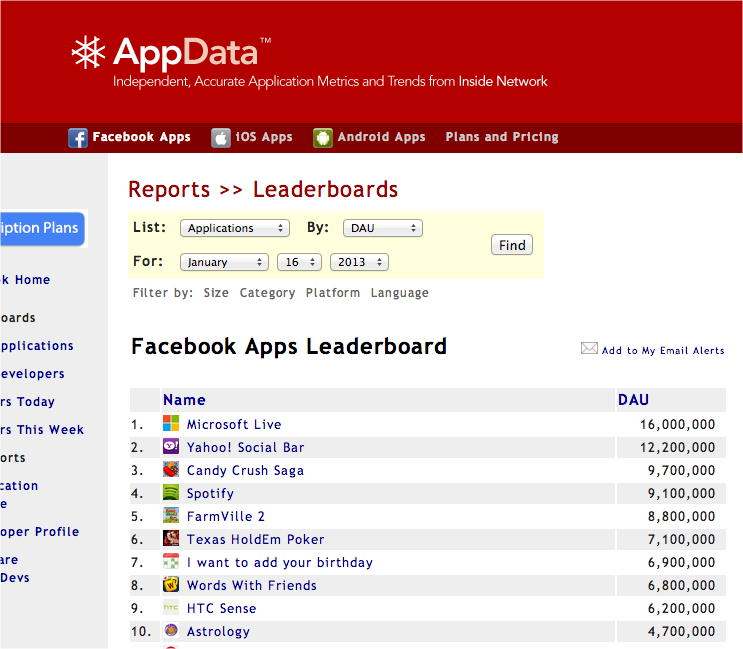The height and width of the screenshot is (649, 743).
Task: Open the List Applications dropdown
Action: point(235,228)
